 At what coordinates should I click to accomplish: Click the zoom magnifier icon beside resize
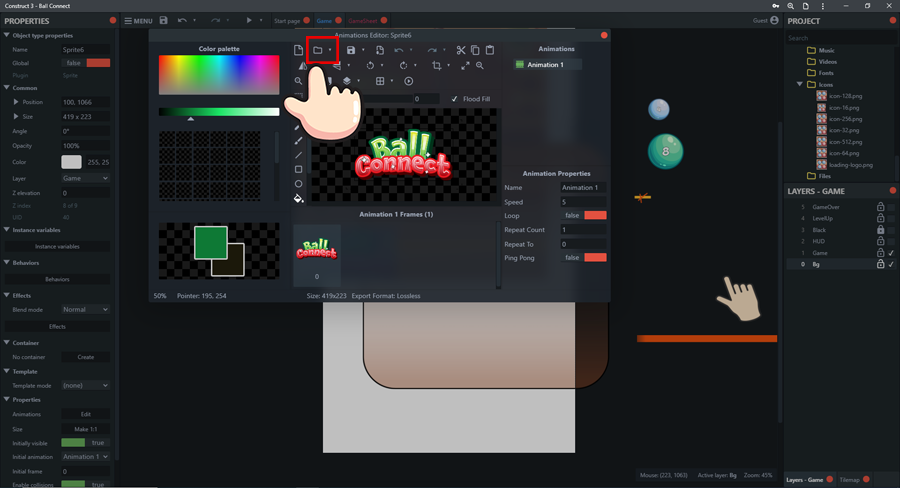(x=480, y=66)
